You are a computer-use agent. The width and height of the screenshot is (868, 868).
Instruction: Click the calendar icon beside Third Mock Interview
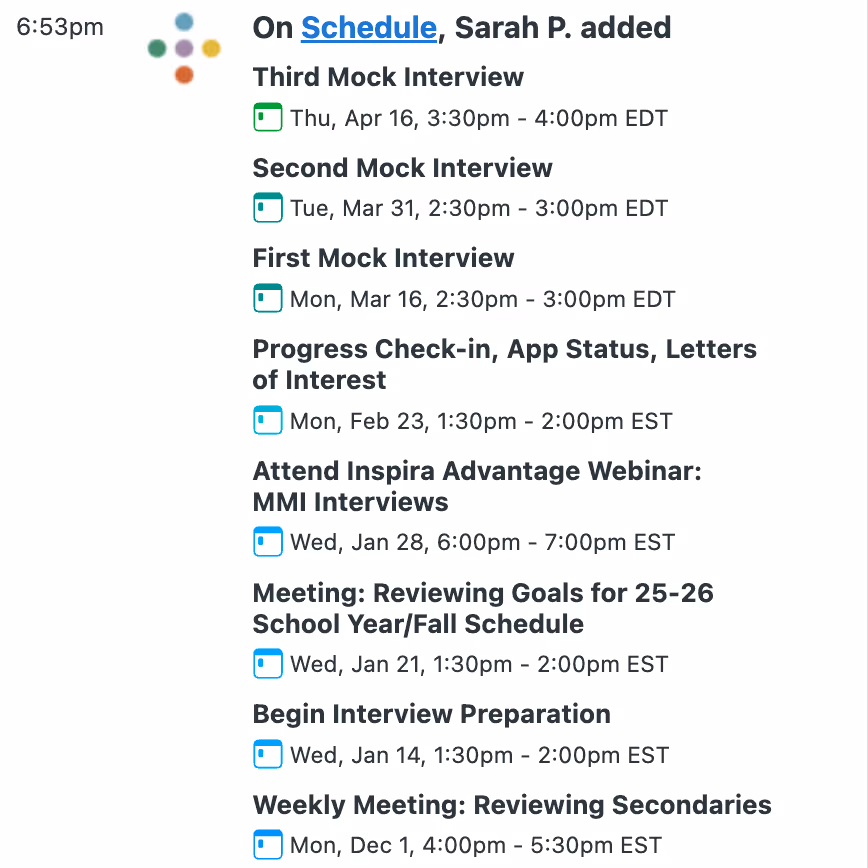click(268, 117)
